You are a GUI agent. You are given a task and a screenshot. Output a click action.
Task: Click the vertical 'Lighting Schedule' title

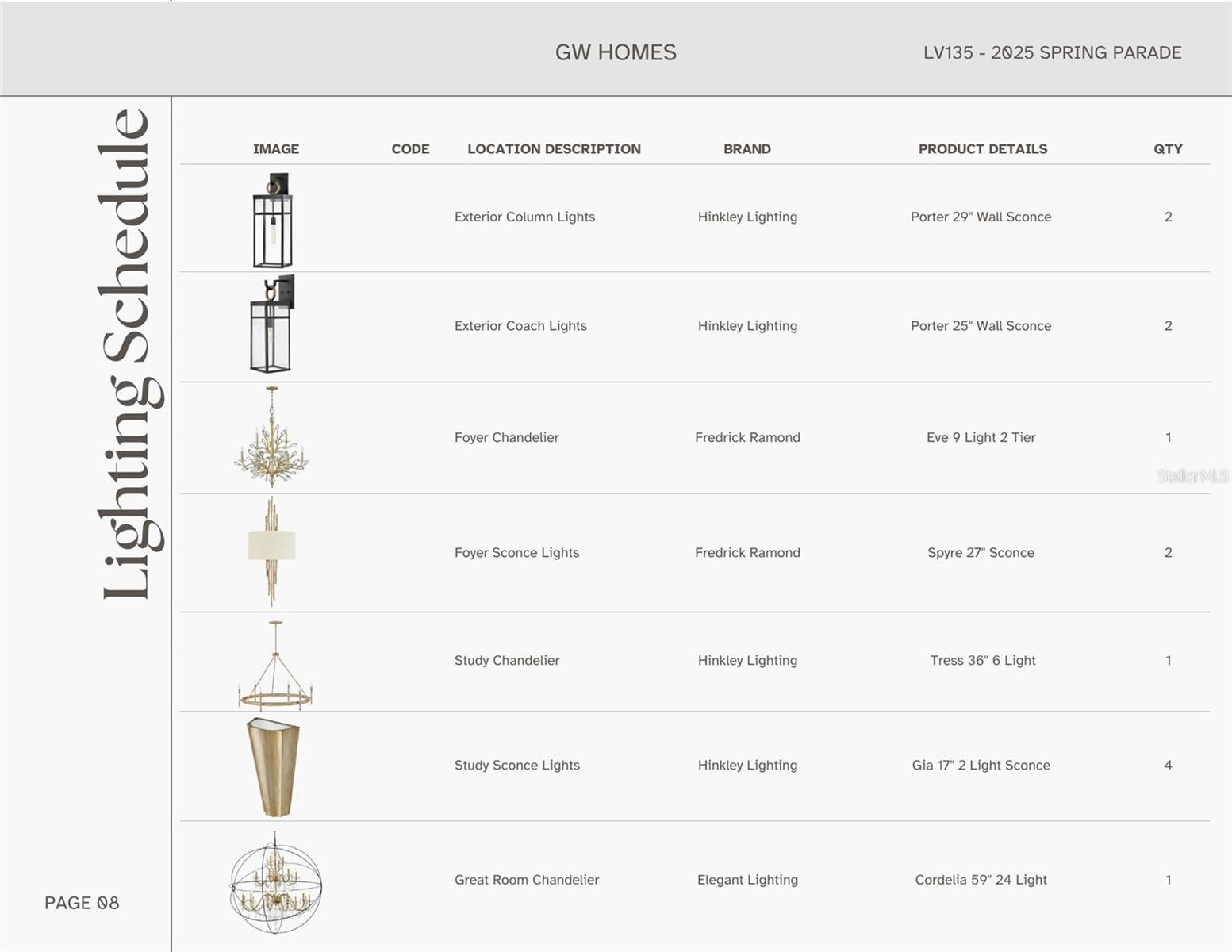coord(129,353)
